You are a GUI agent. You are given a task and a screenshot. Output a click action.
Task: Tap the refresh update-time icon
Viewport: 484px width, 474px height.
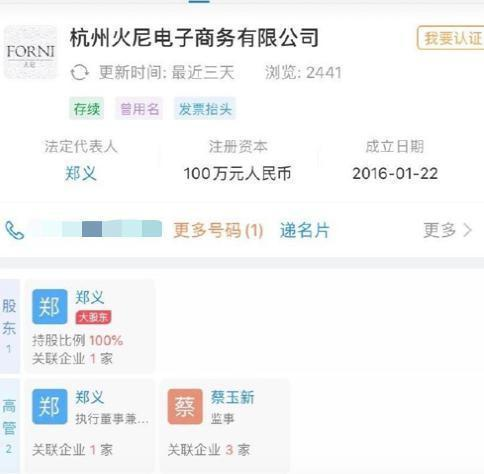80,72
